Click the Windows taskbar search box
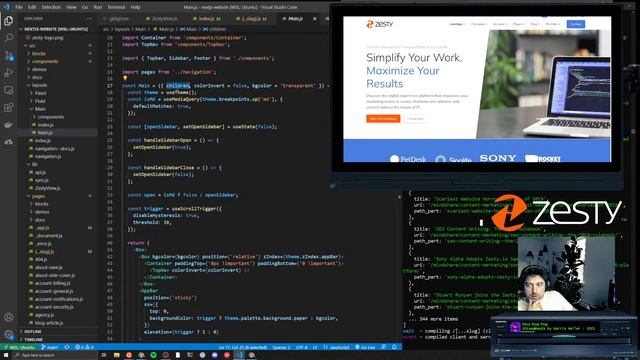This screenshot has width=640, height=360. point(55,356)
